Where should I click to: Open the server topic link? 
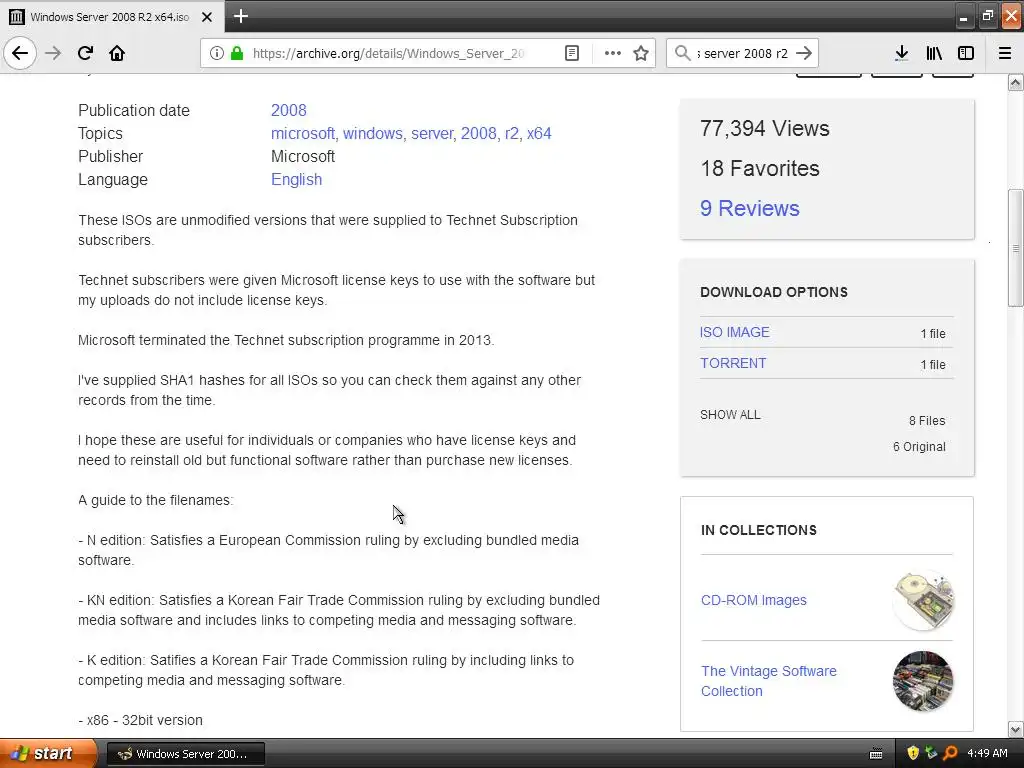[432, 133]
